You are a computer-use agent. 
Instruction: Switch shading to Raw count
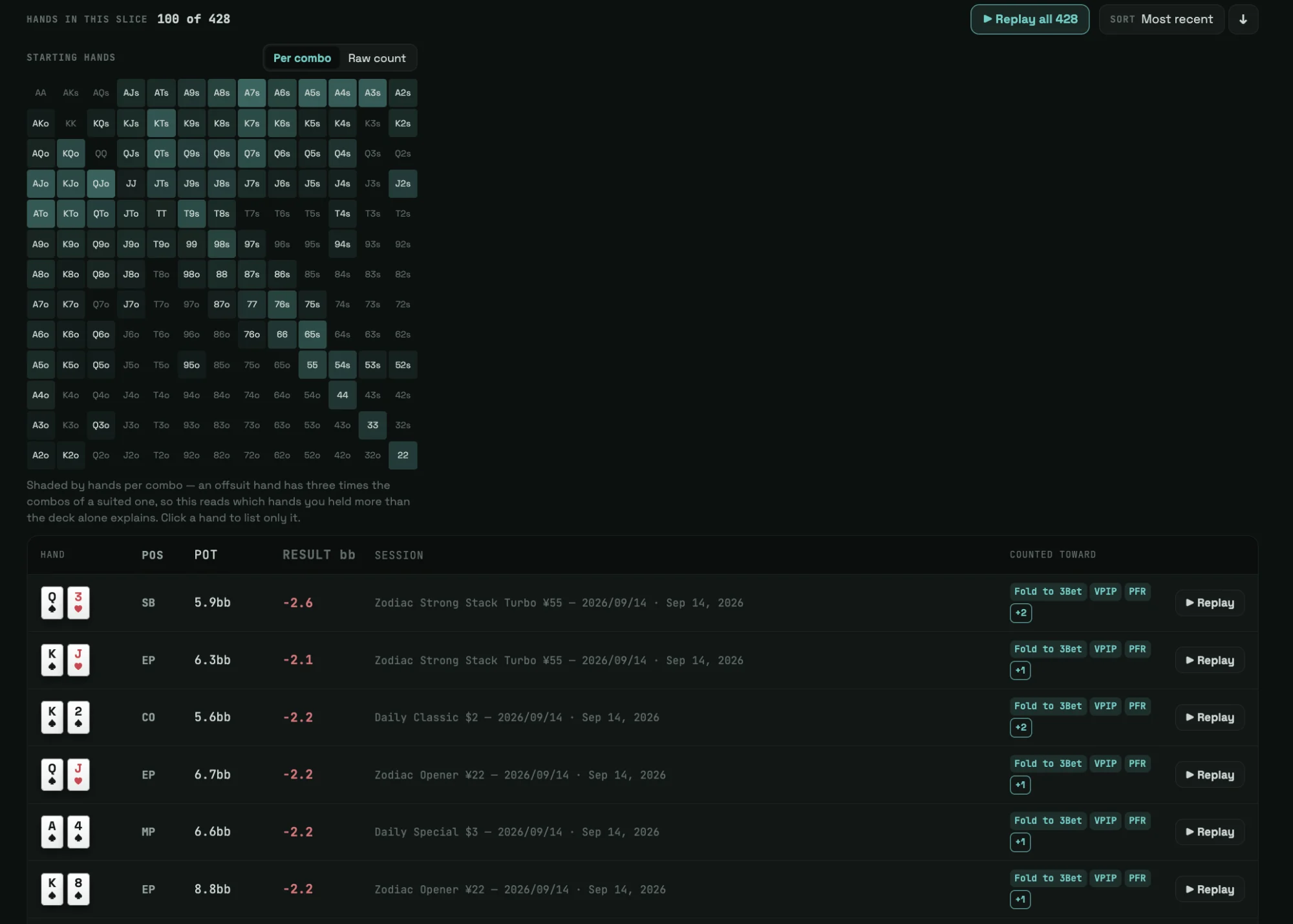click(x=377, y=58)
